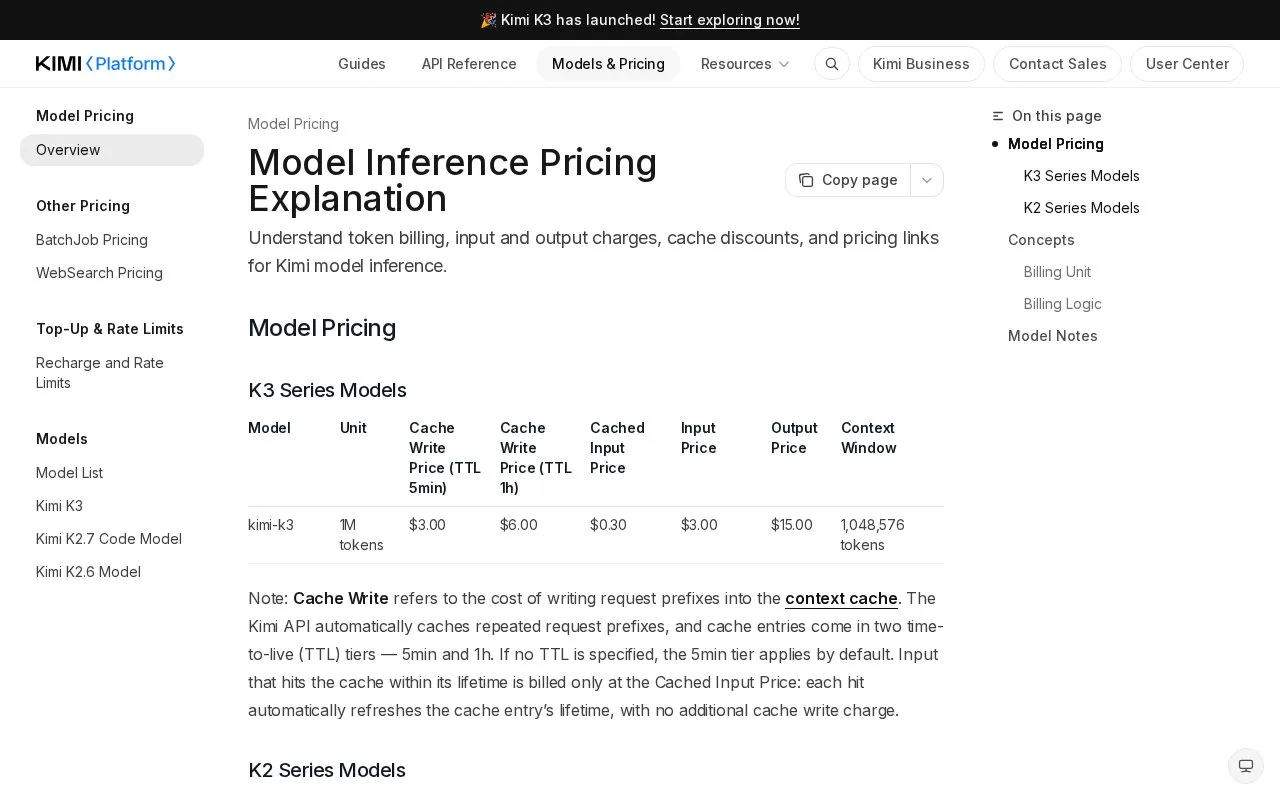Click the kimi-k3 model cell
The image size is (1280, 800).
pos(271,525)
